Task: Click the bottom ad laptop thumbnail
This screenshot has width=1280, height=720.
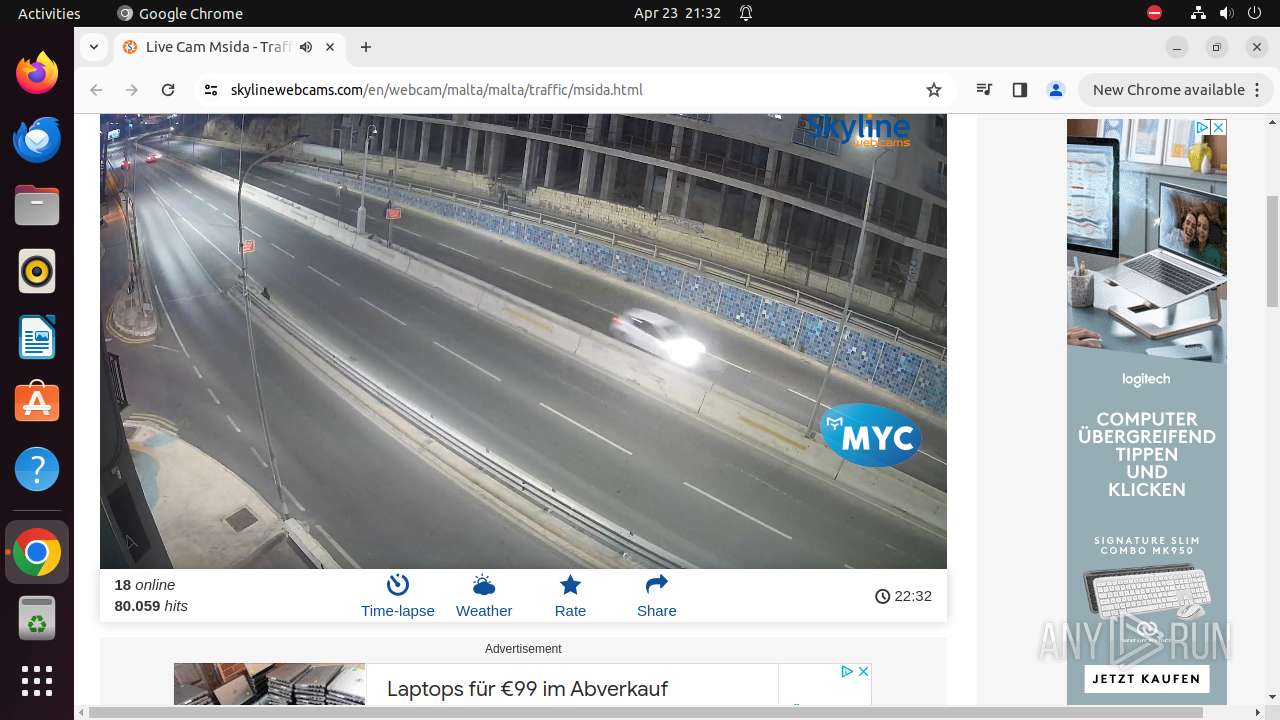Action: [x=270, y=684]
